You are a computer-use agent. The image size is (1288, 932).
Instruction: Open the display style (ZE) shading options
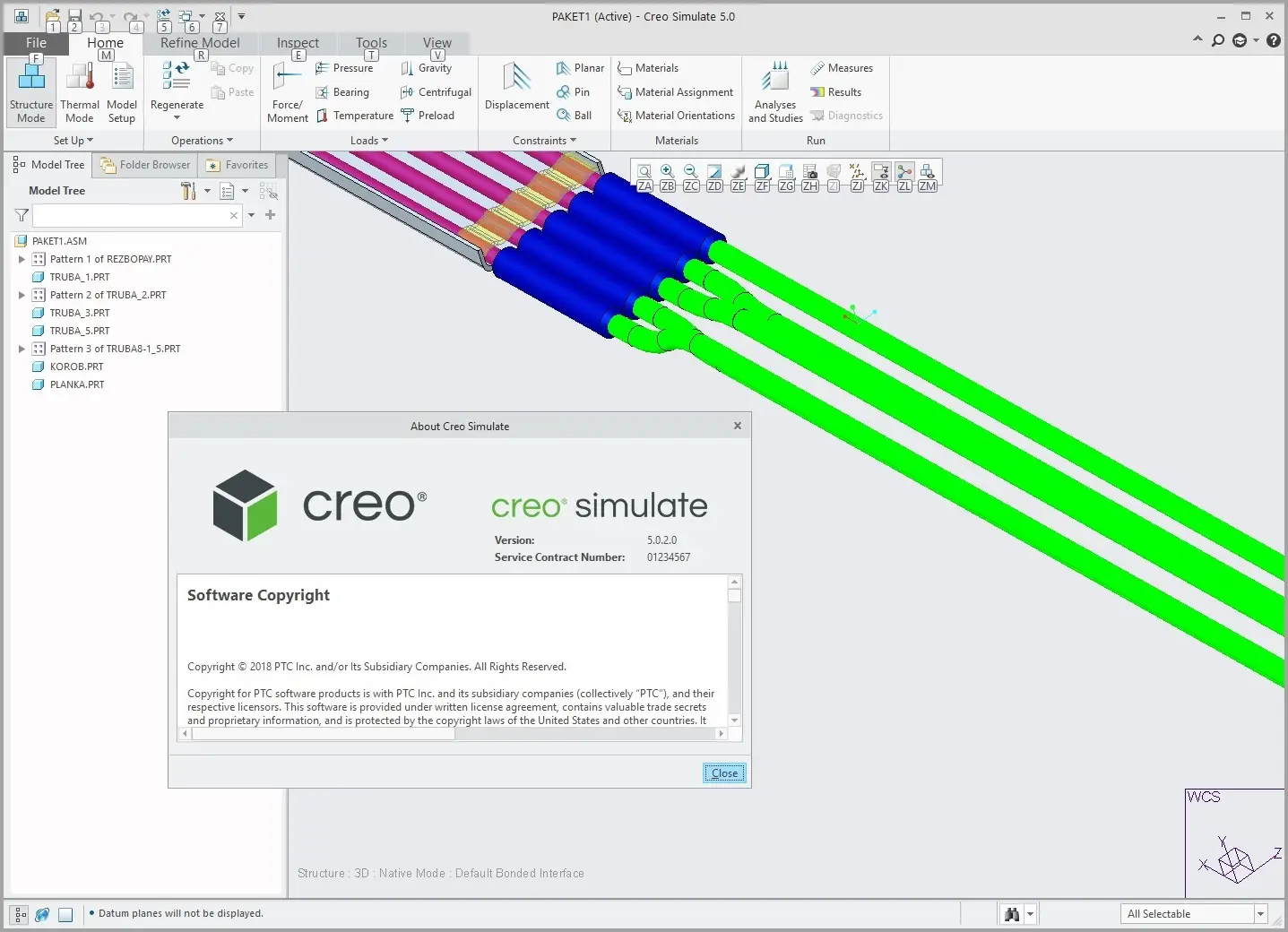click(x=739, y=172)
